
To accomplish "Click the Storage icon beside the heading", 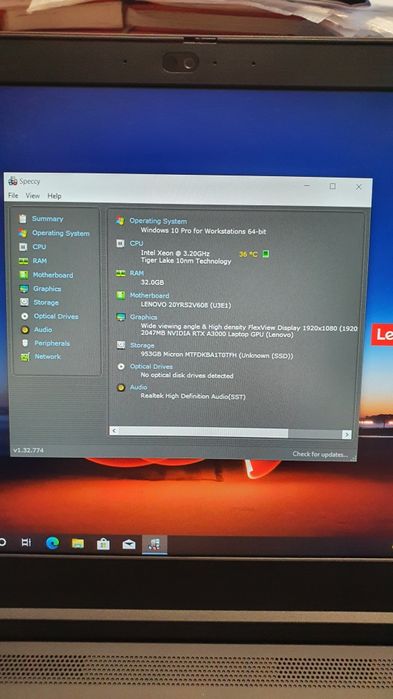I will click(121, 345).
